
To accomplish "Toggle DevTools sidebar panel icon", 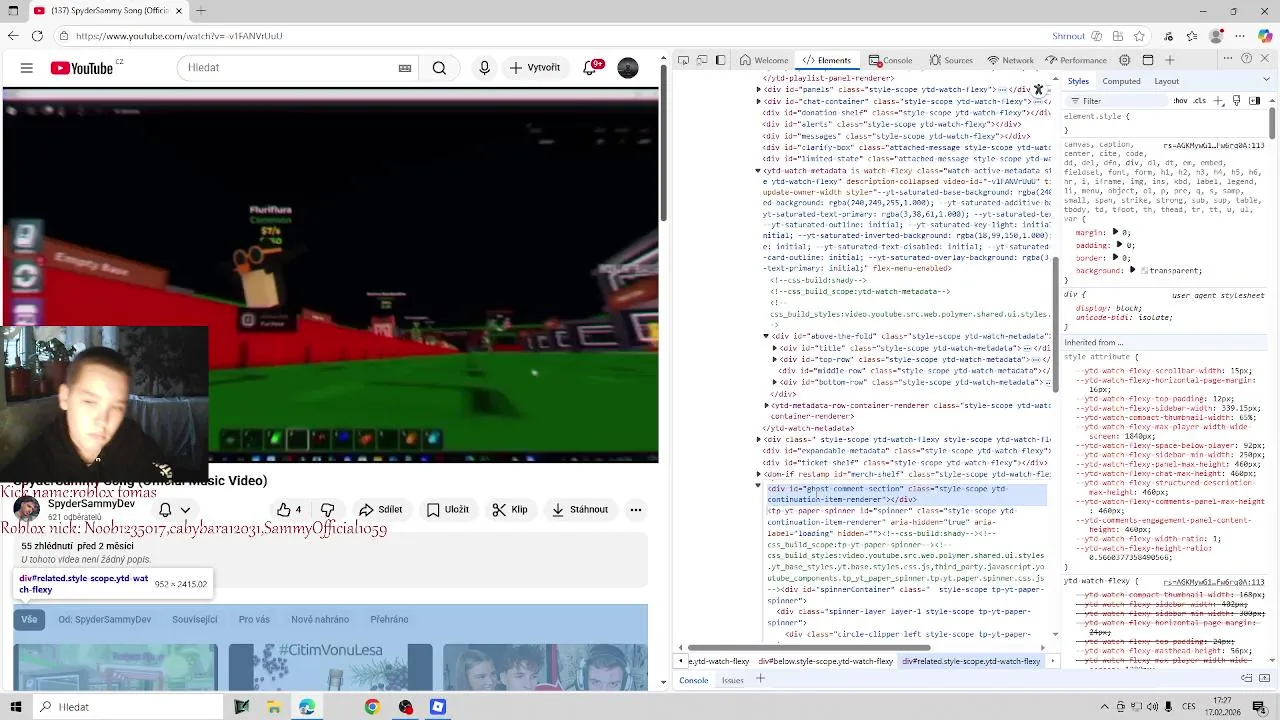I will pos(720,60).
